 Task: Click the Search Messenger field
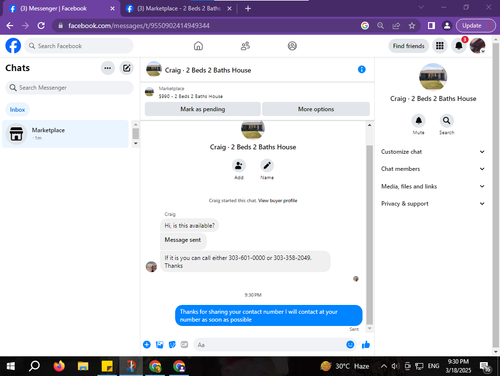pyautogui.click(x=69, y=88)
